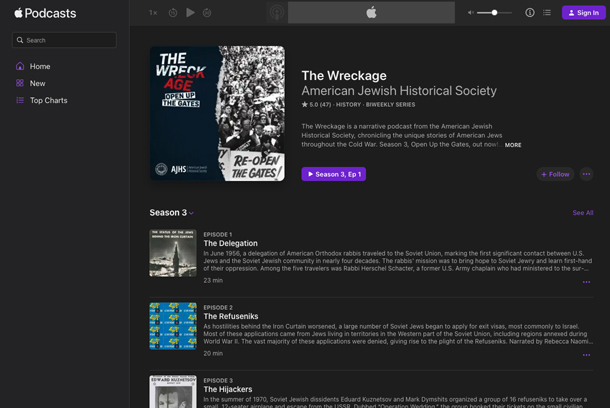The image size is (610, 408).
Task: Click the '23 min' duration text
Action: coord(213,280)
